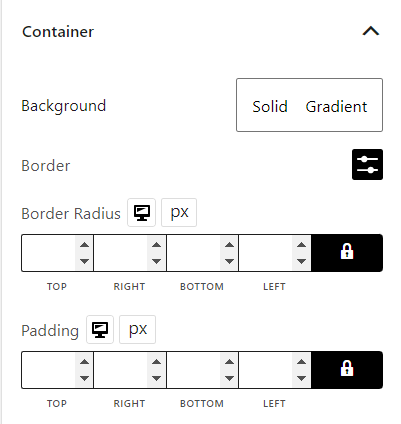The image size is (401, 424).
Task: Open the Border settings sliders icon
Action: (x=367, y=165)
